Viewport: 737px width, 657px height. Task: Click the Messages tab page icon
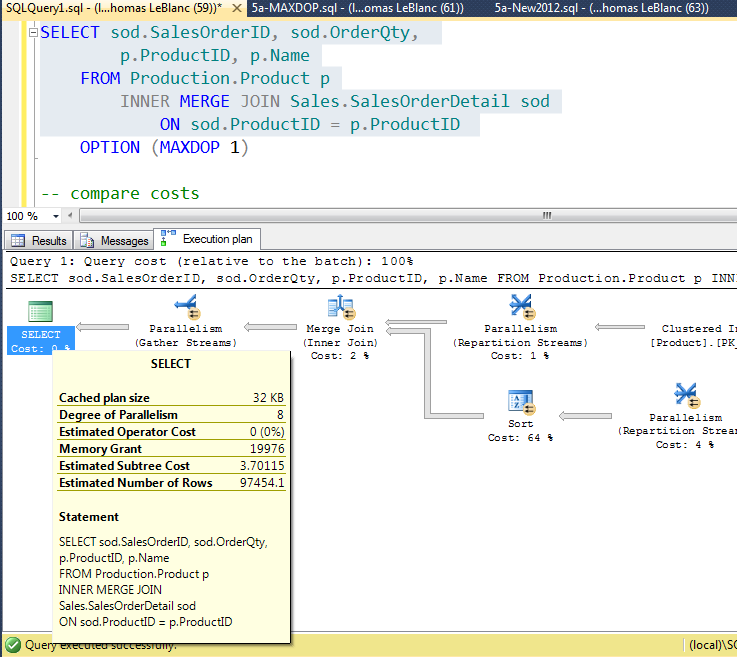pyautogui.click(x=87, y=241)
